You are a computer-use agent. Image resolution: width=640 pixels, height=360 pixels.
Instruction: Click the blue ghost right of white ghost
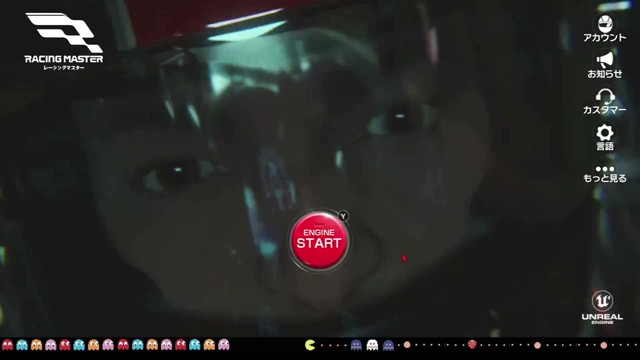click(388, 345)
